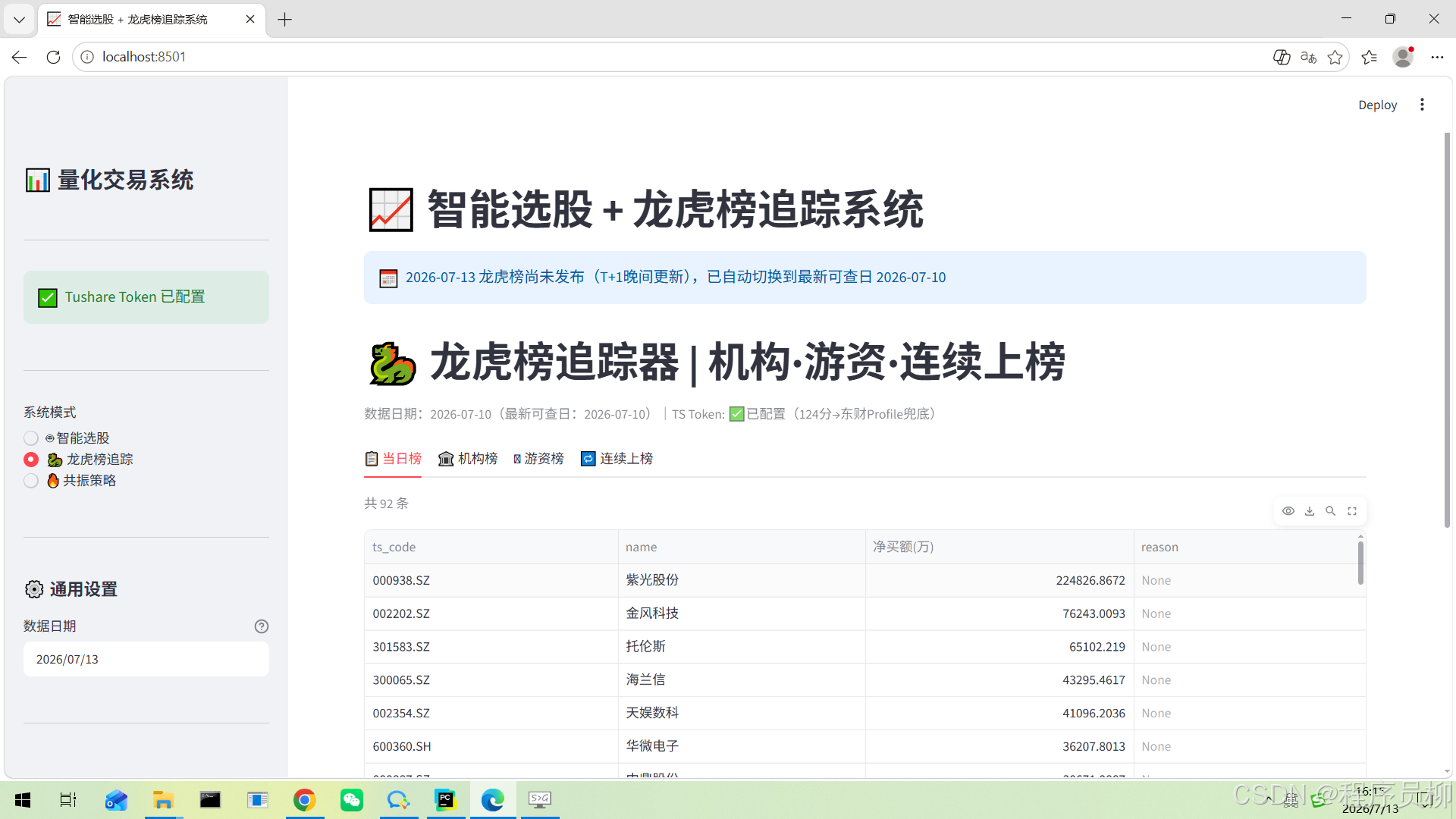Image resolution: width=1456 pixels, height=819 pixels.
Task: Switch to the 机构榜 tab
Action: [468, 459]
